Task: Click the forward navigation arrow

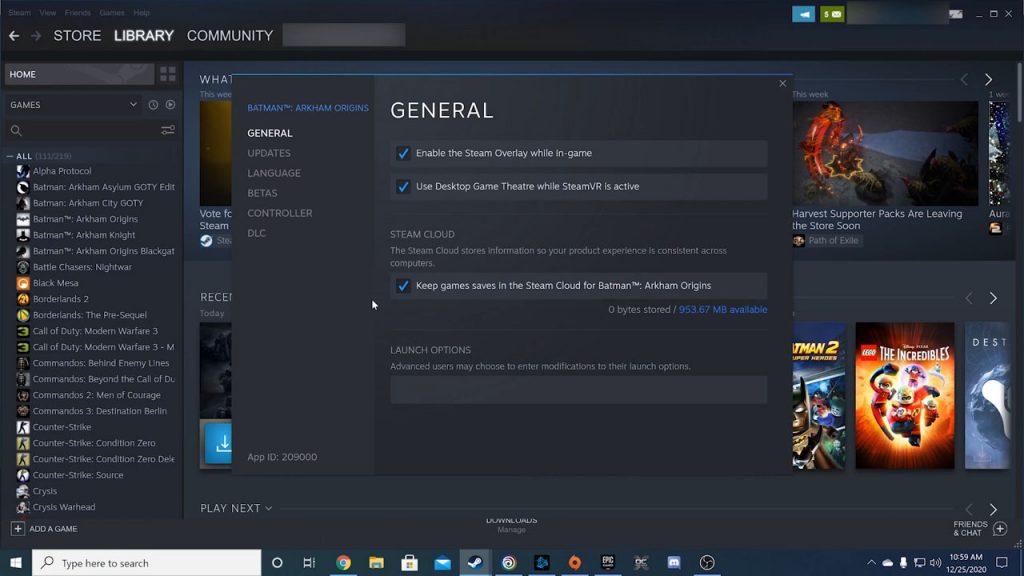Action: [36, 36]
